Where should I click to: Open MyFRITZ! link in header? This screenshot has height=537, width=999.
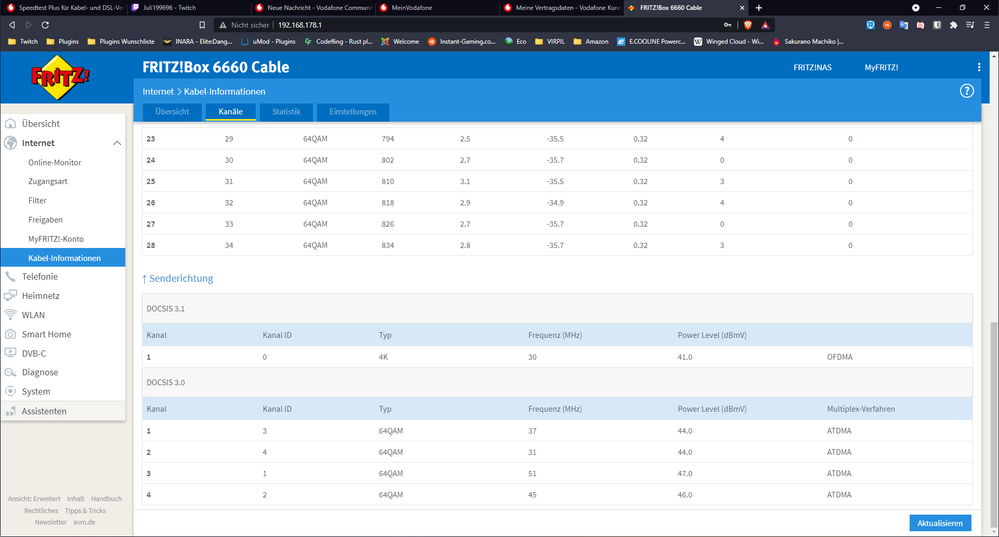pos(881,68)
